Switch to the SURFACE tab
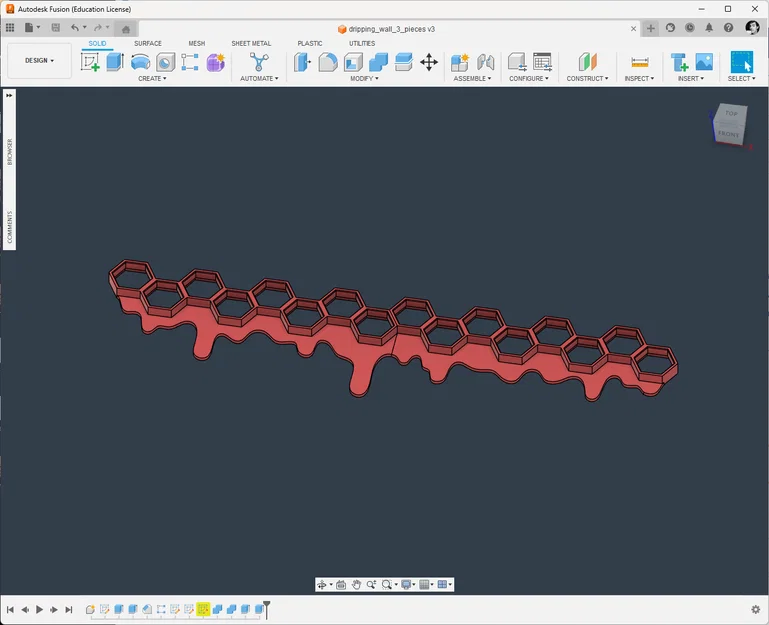 (148, 43)
